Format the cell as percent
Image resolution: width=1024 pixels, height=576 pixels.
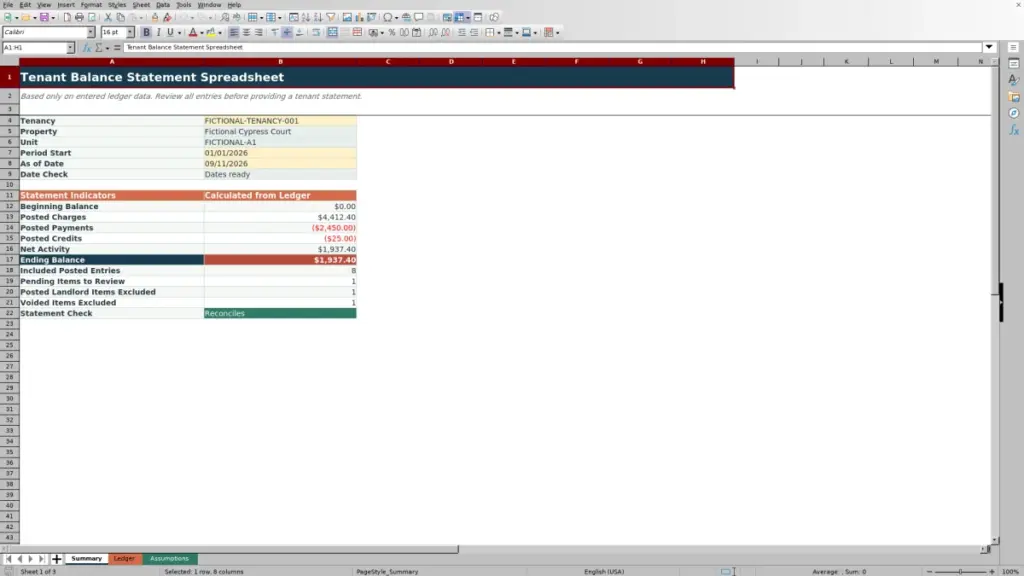point(392,32)
